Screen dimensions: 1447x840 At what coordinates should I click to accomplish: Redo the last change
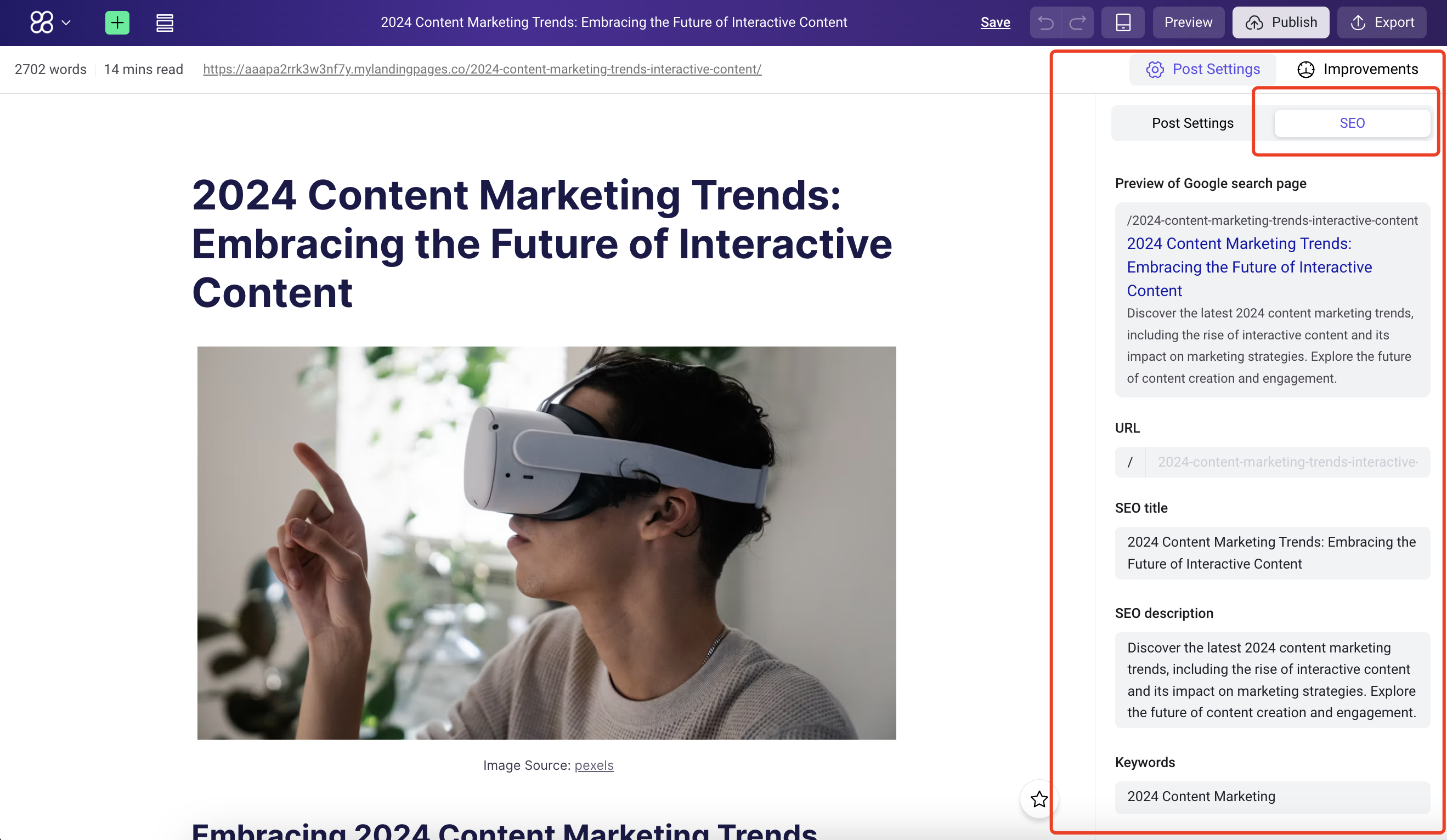point(1077,22)
